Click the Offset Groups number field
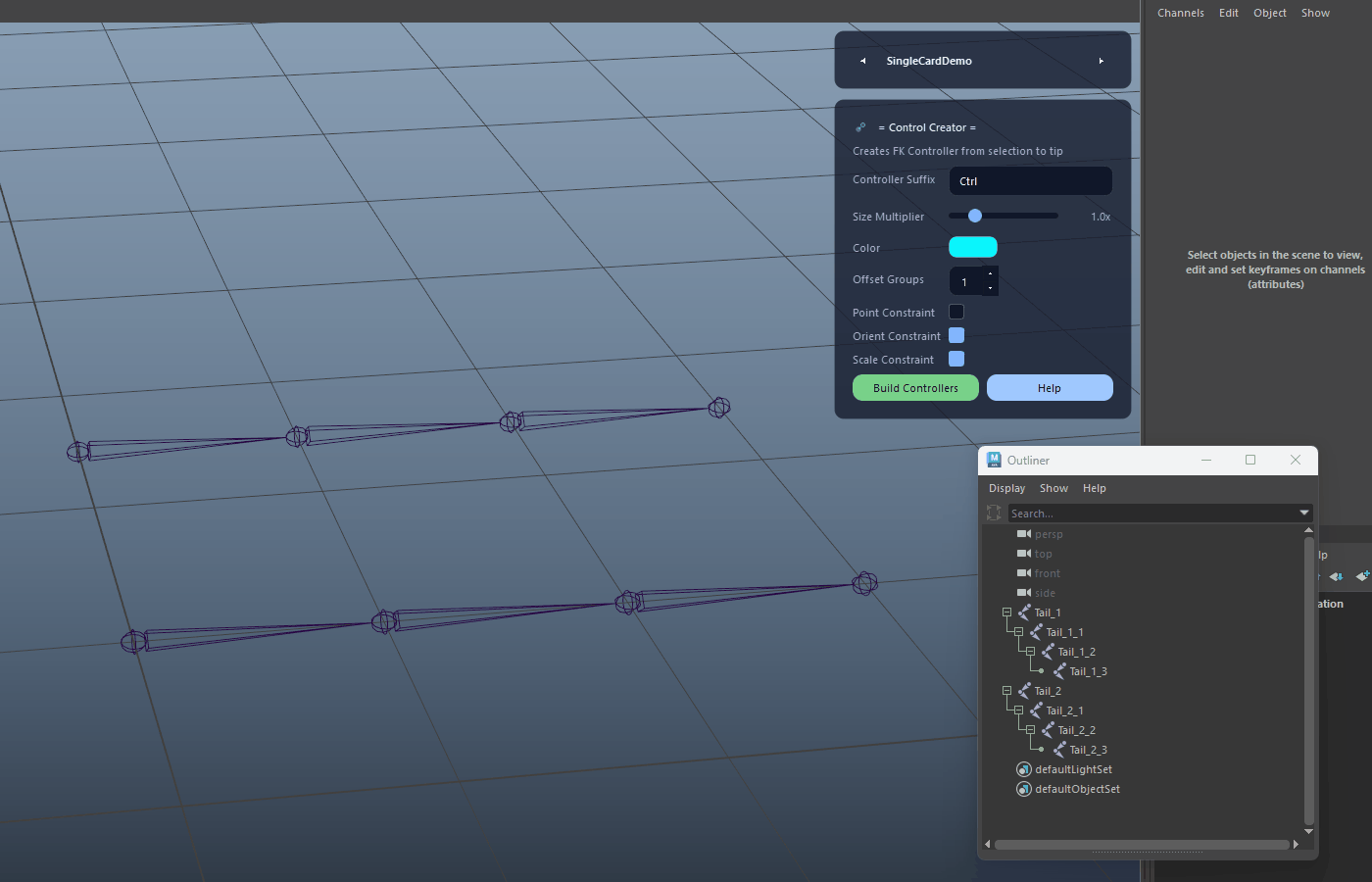1372x882 pixels. (x=966, y=281)
